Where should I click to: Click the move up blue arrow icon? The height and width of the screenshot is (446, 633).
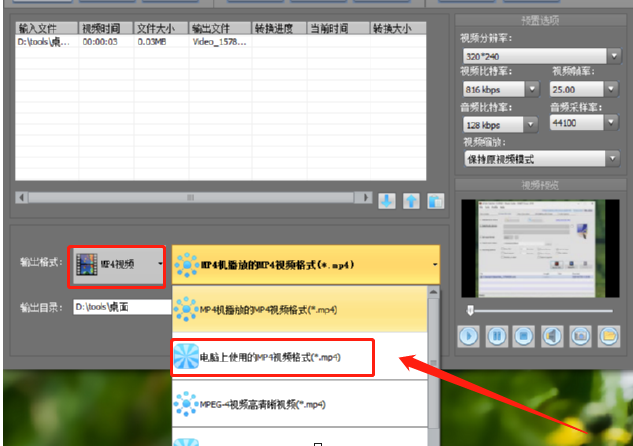click(411, 201)
